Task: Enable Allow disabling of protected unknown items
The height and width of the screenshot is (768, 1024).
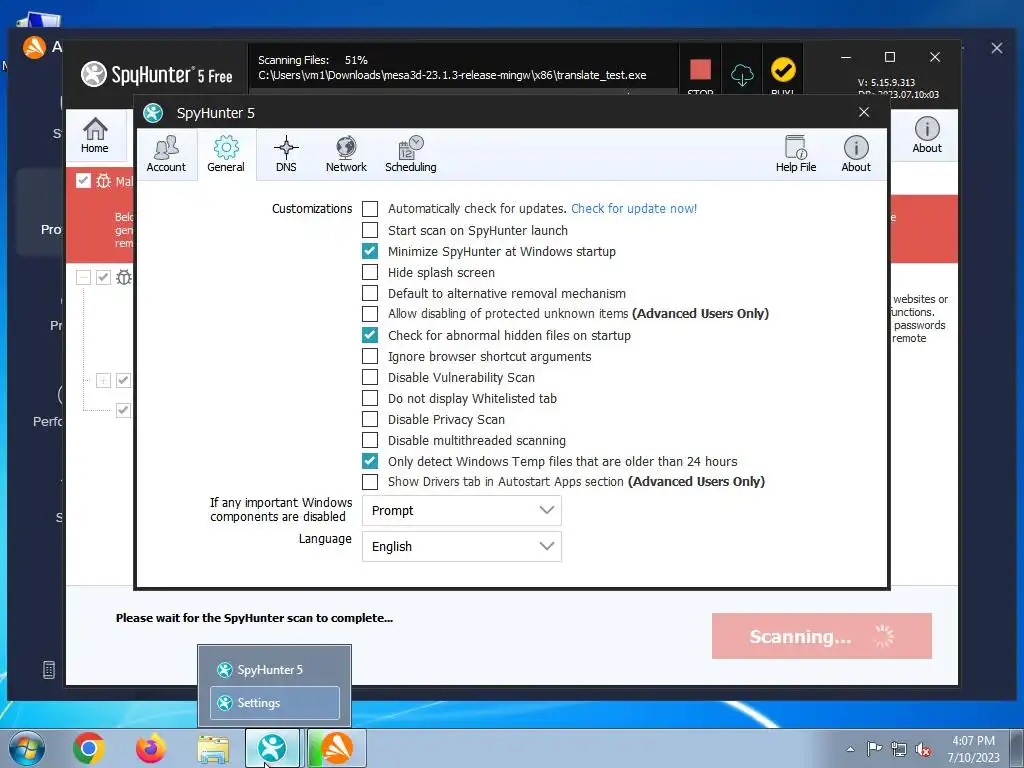Action: [370, 313]
